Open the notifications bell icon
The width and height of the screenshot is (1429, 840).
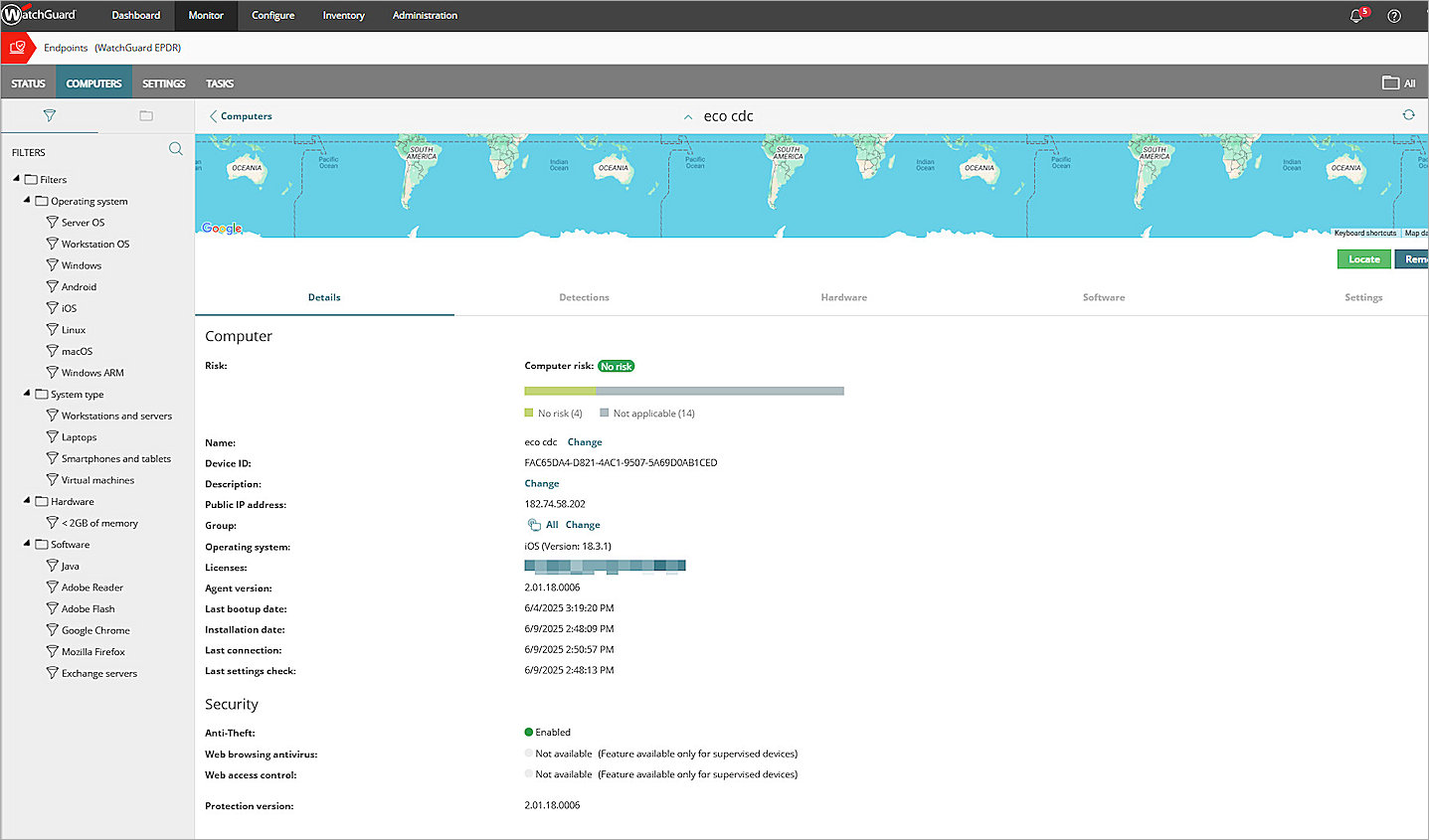click(1356, 16)
